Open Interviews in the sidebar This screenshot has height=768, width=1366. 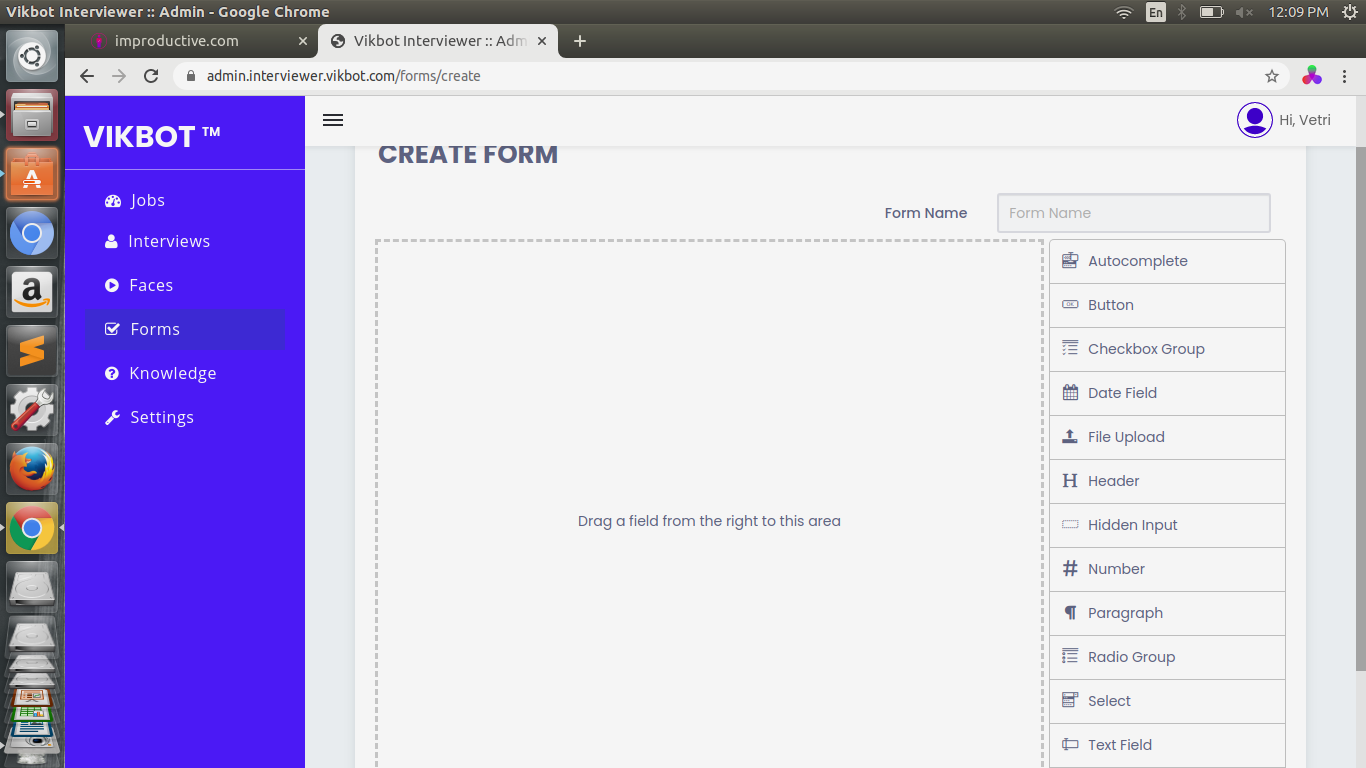pyautogui.click(x=185, y=242)
